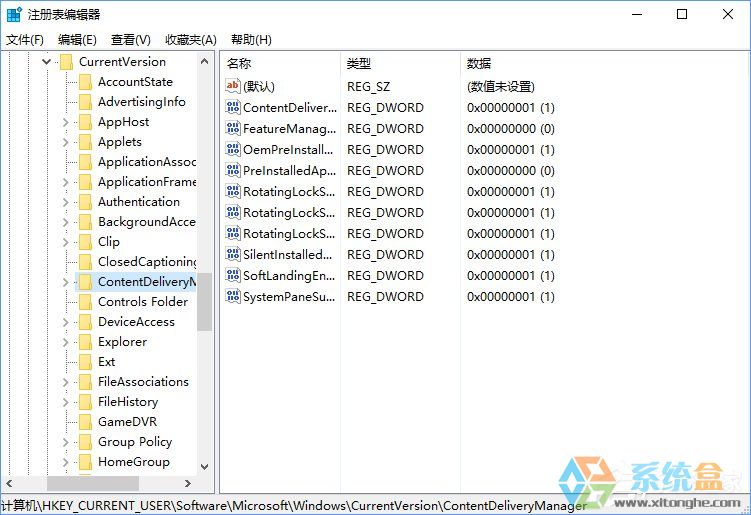Click the ContentDeliver... DWORD icon

233,107
